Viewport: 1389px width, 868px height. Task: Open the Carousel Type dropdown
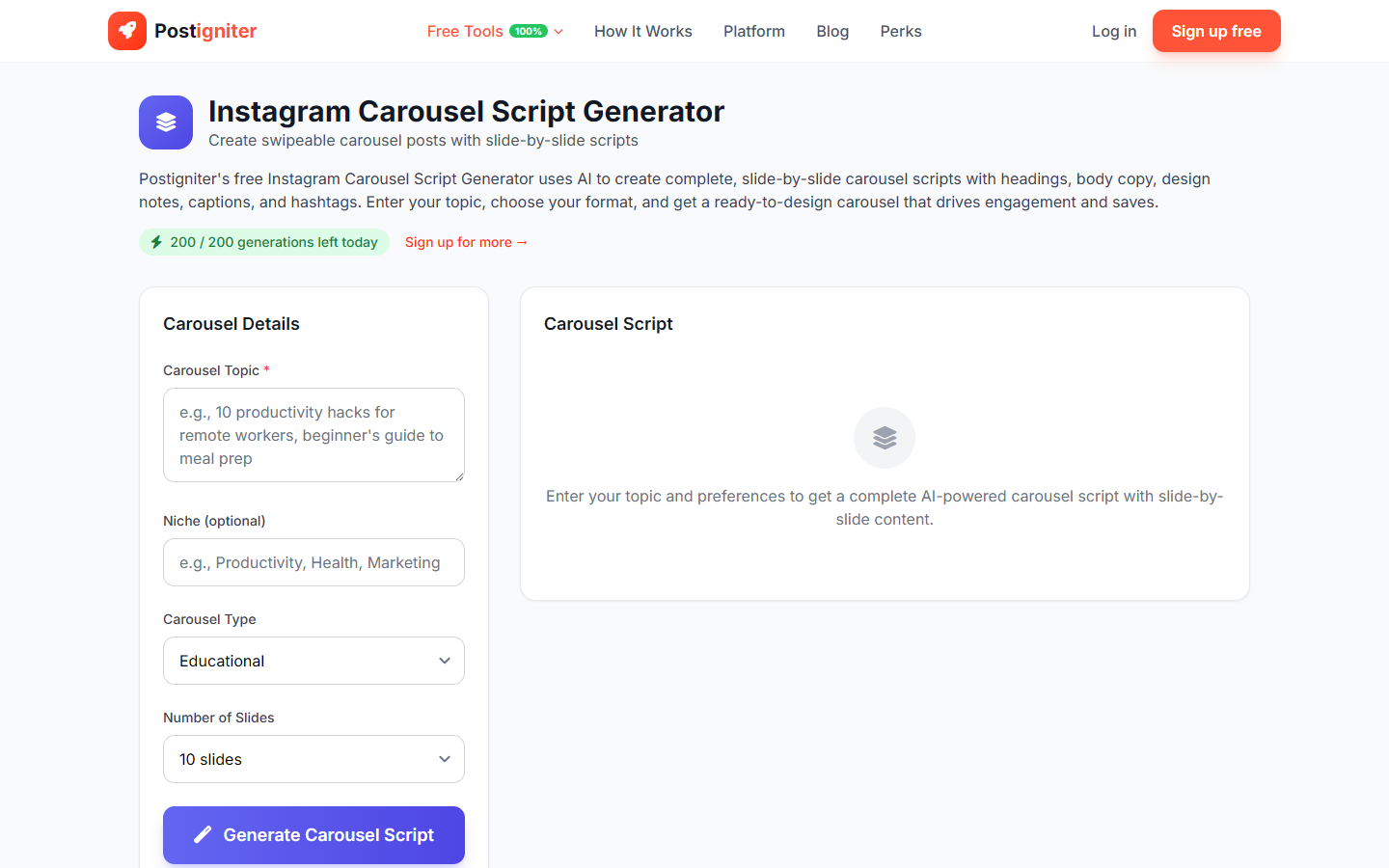[313, 661]
